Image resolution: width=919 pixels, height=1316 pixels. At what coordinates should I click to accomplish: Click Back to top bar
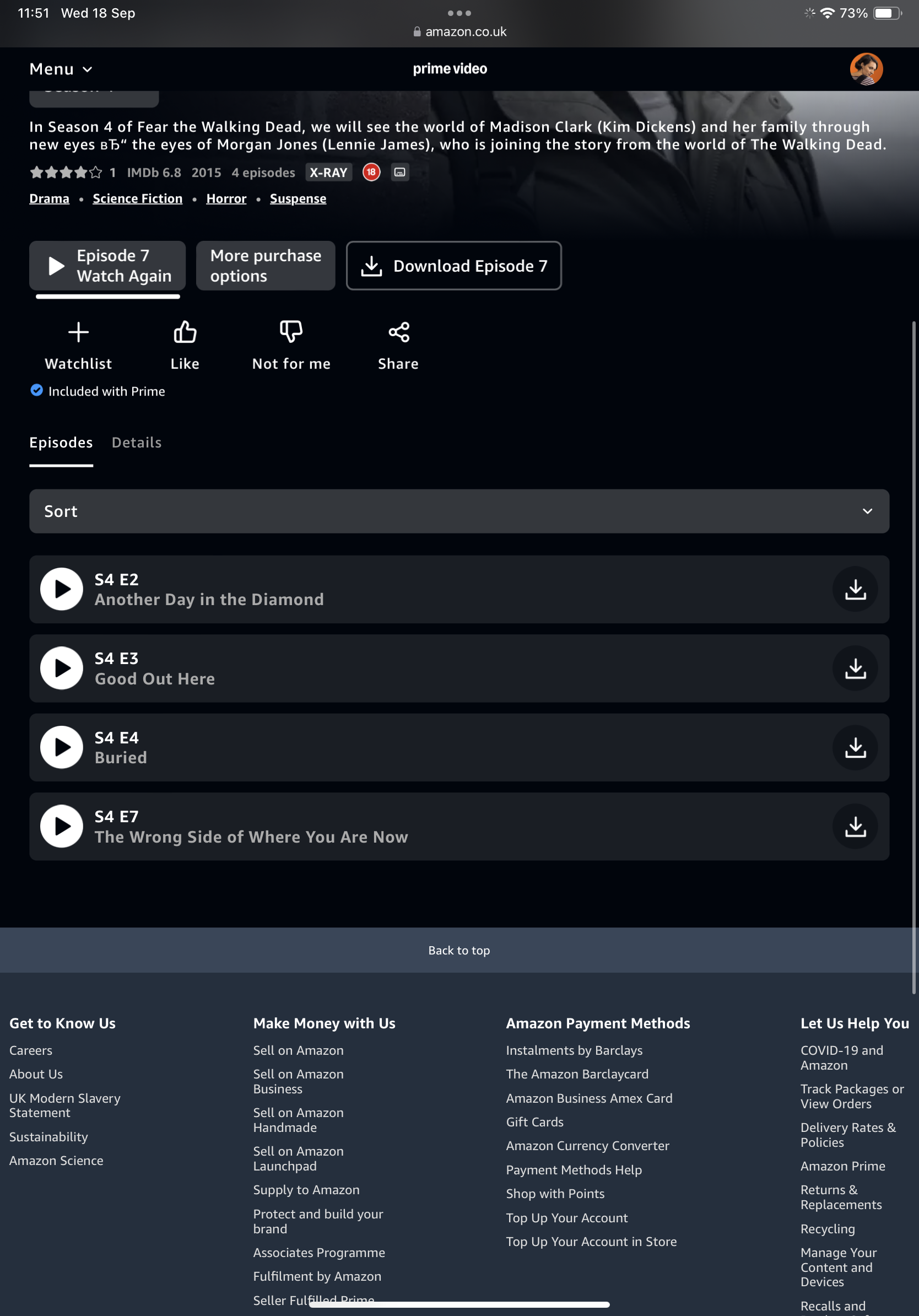pyautogui.click(x=459, y=950)
